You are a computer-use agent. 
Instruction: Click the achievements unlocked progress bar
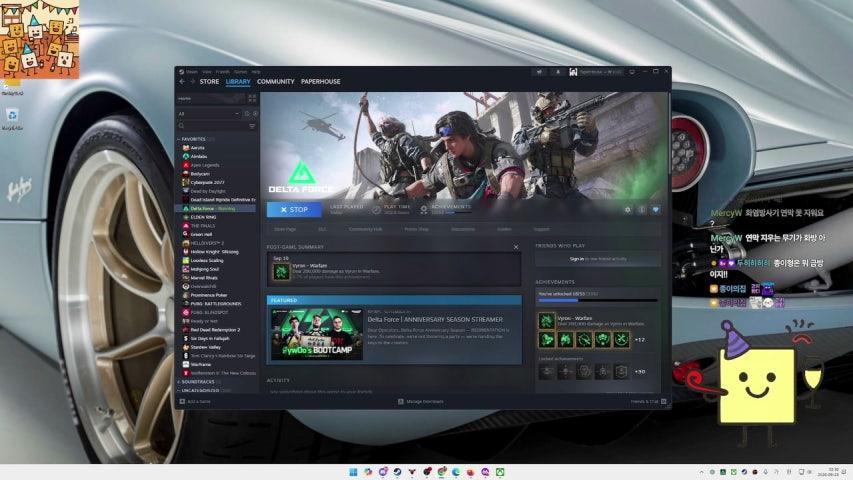click(598, 300)
